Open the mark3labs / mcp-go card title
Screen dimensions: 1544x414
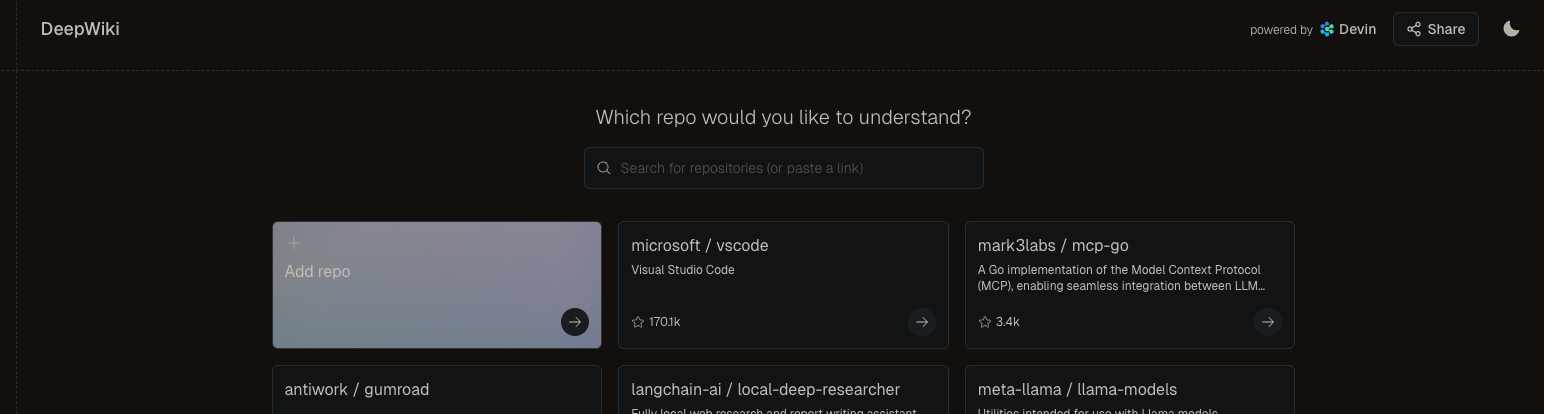tap(1053, 246)
